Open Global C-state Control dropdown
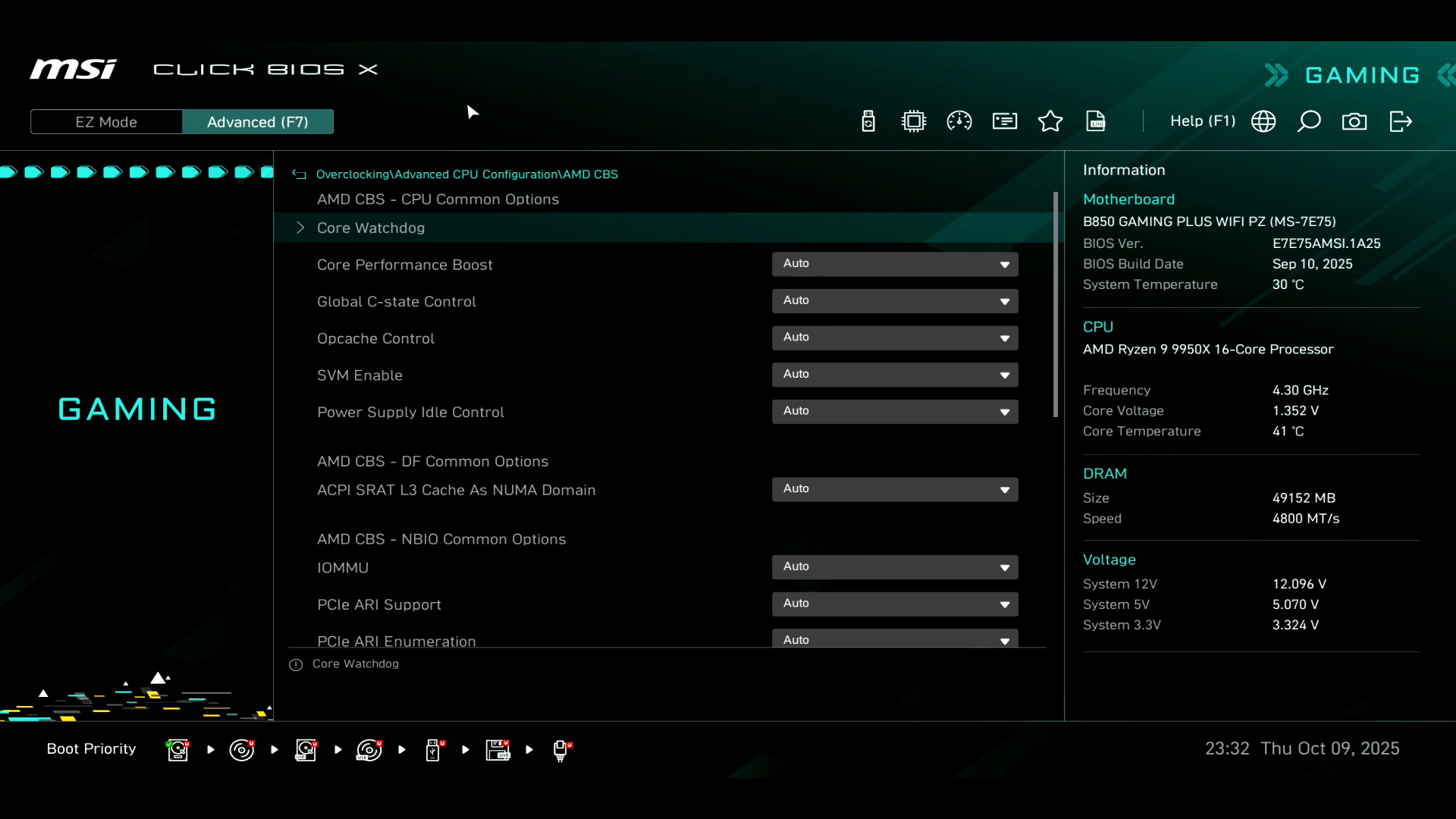 [x=895, y=301]
